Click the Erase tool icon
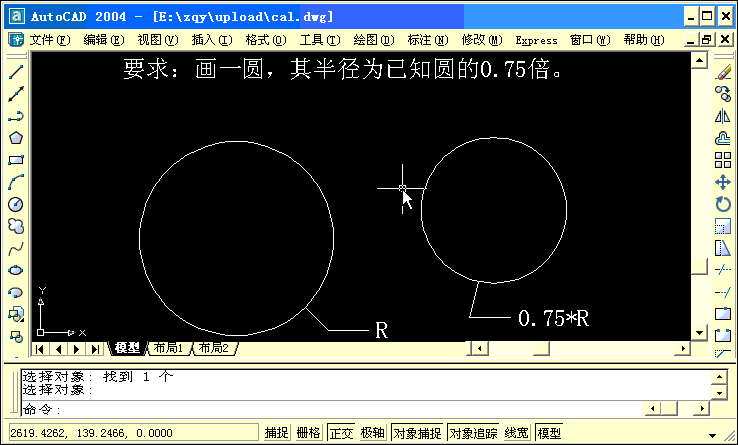The image size is (738, 445). coord(723,72)
